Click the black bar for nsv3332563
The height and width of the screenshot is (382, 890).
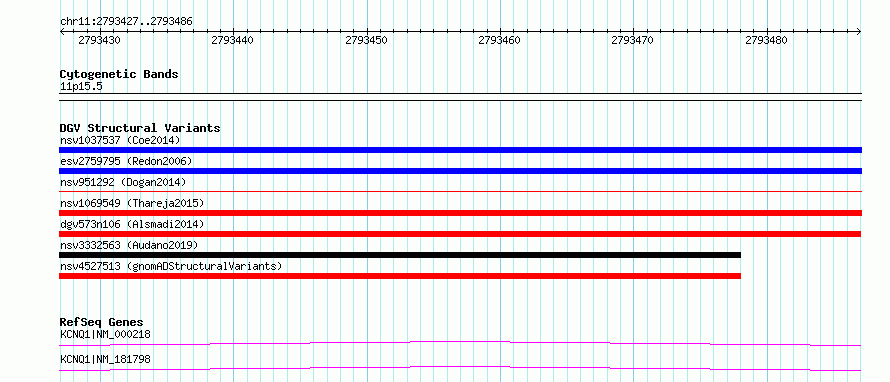click(400, 255)
